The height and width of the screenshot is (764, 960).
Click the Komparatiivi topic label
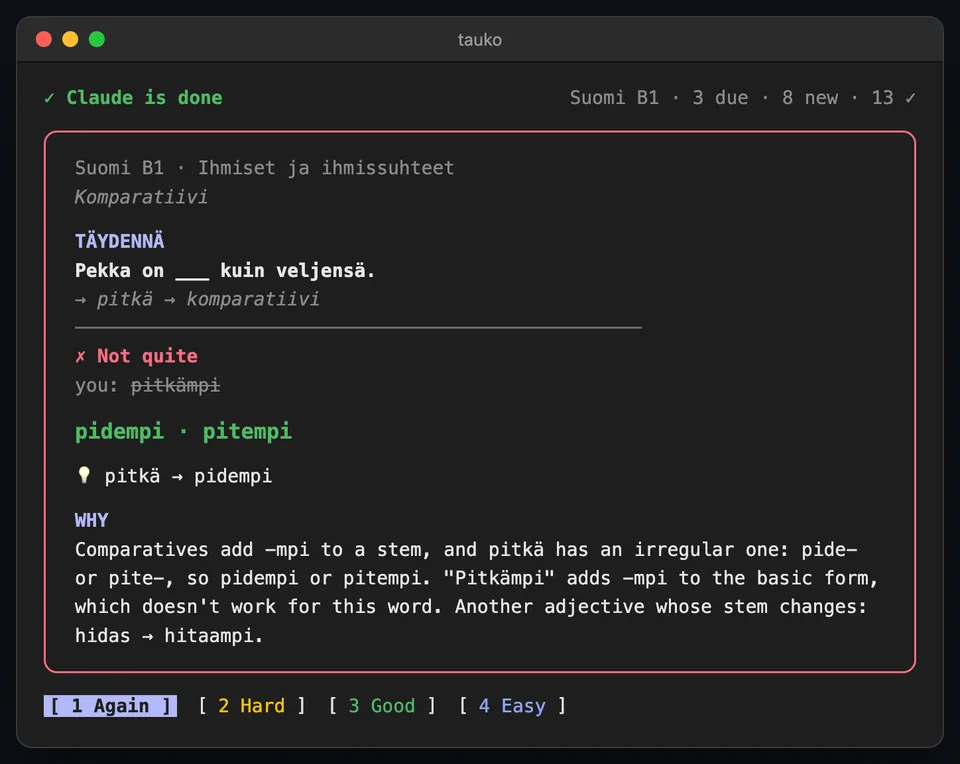(141, 197)
